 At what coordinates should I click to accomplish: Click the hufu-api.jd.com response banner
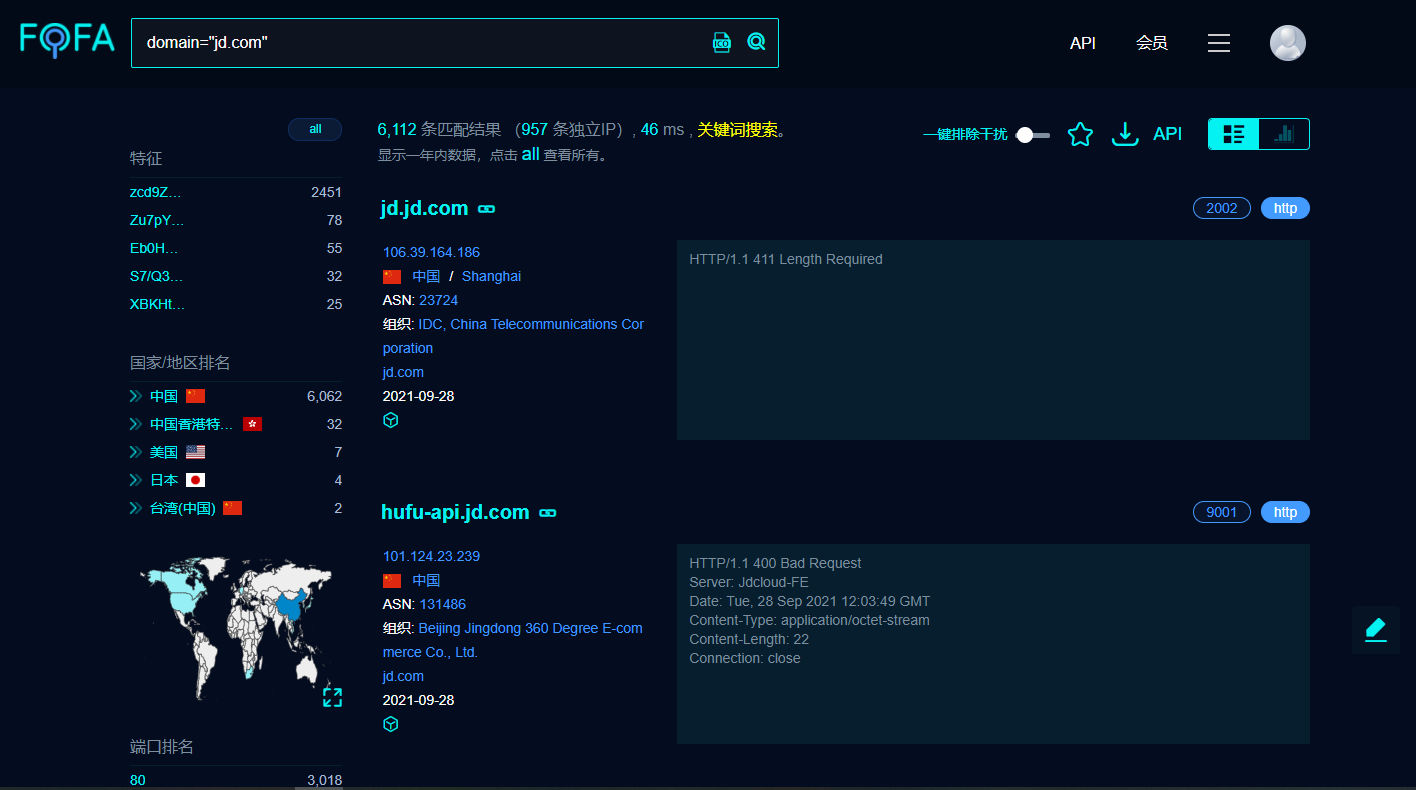coord(993,644)
